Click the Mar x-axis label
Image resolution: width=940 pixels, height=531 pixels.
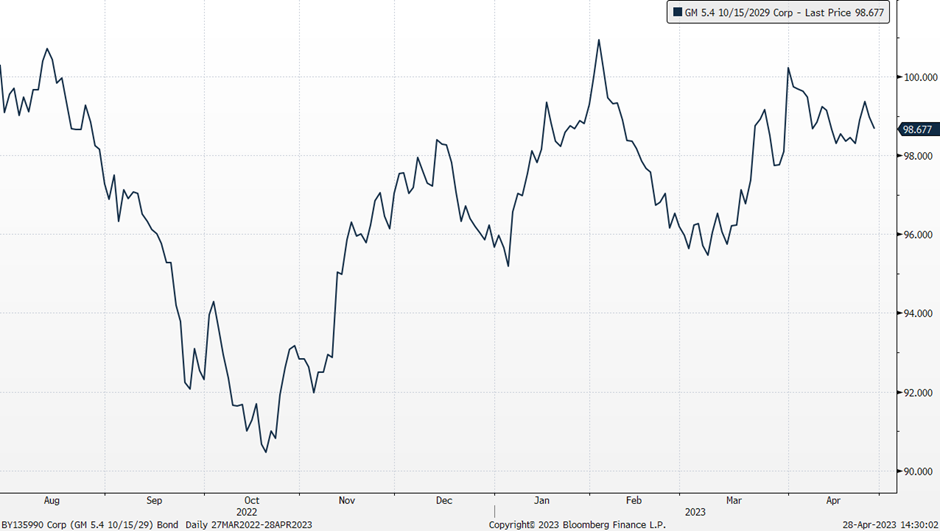tap(734, 500)
